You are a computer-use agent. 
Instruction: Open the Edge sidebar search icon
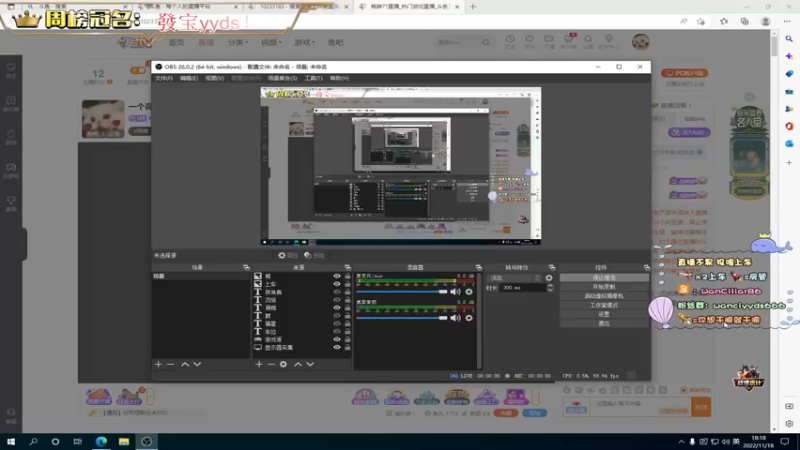click(789, 39)
